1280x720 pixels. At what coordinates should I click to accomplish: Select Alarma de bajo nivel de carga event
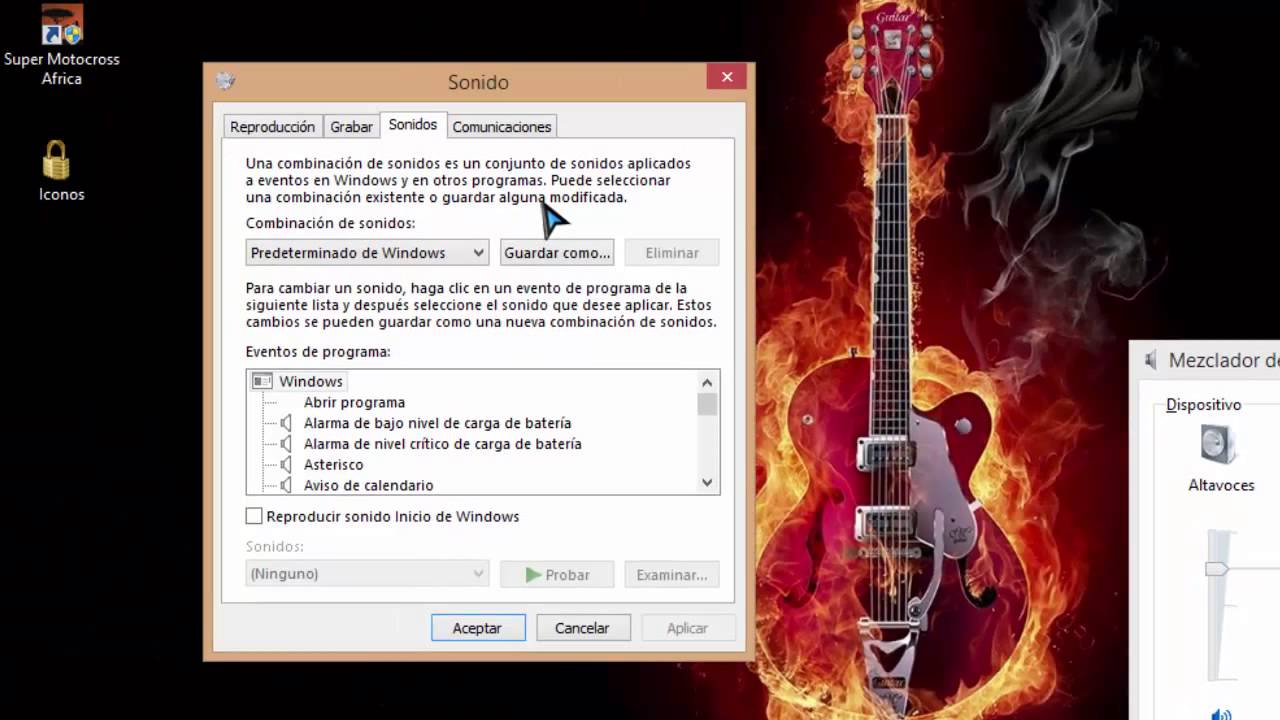pyautogui.click(x=437, y=423)
